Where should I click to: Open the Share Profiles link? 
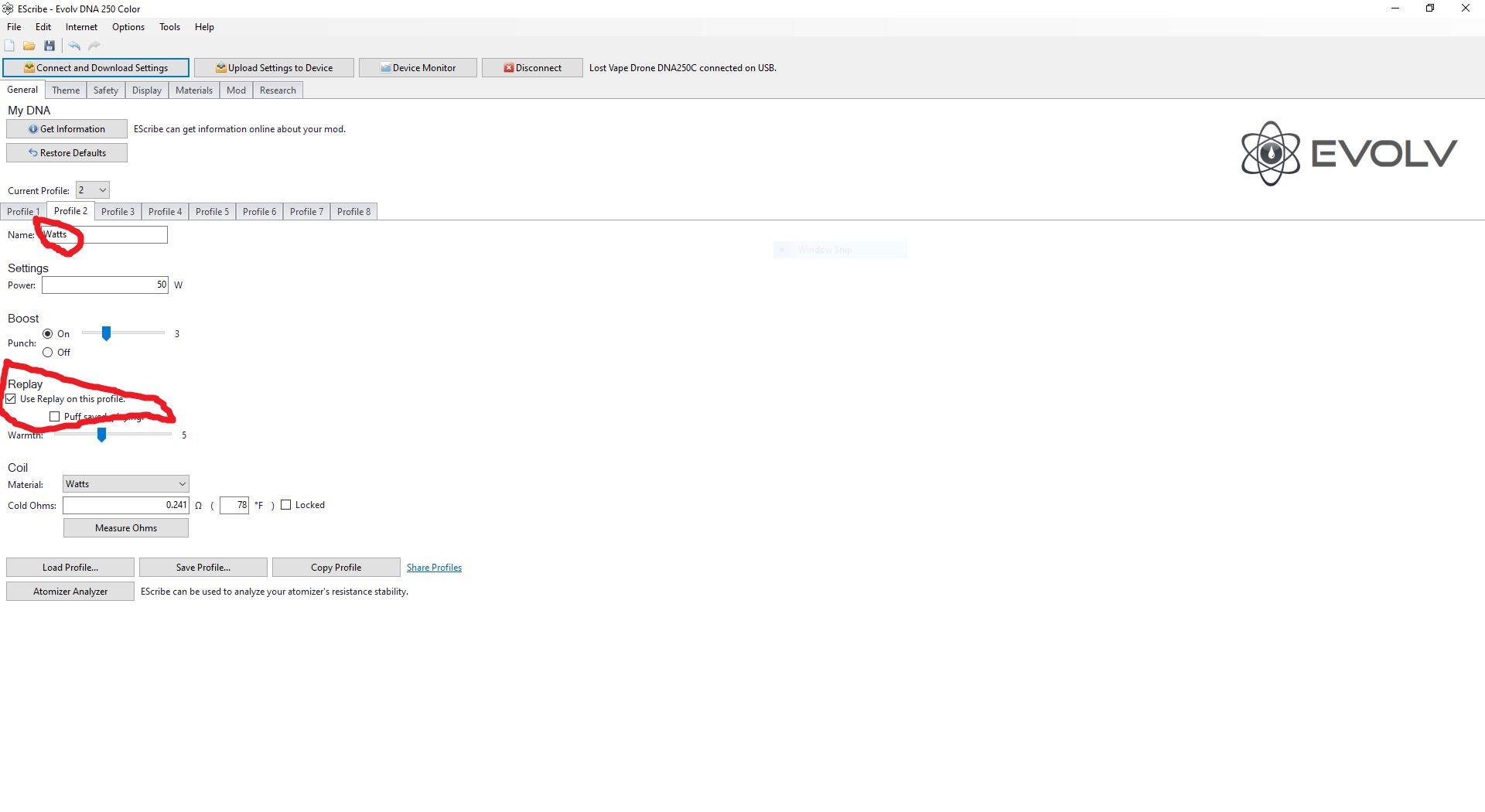(434, 568)
